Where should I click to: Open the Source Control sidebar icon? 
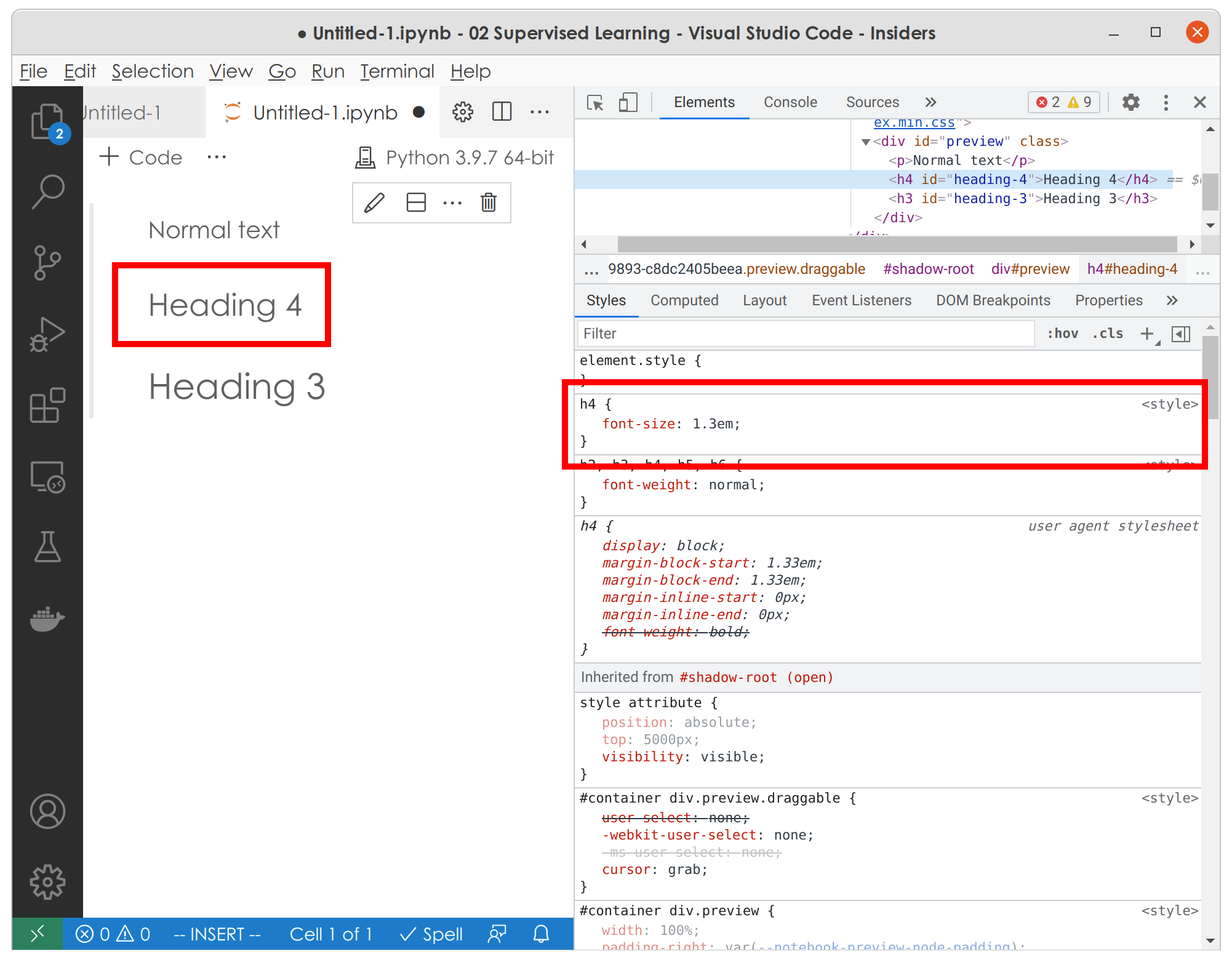48,262
